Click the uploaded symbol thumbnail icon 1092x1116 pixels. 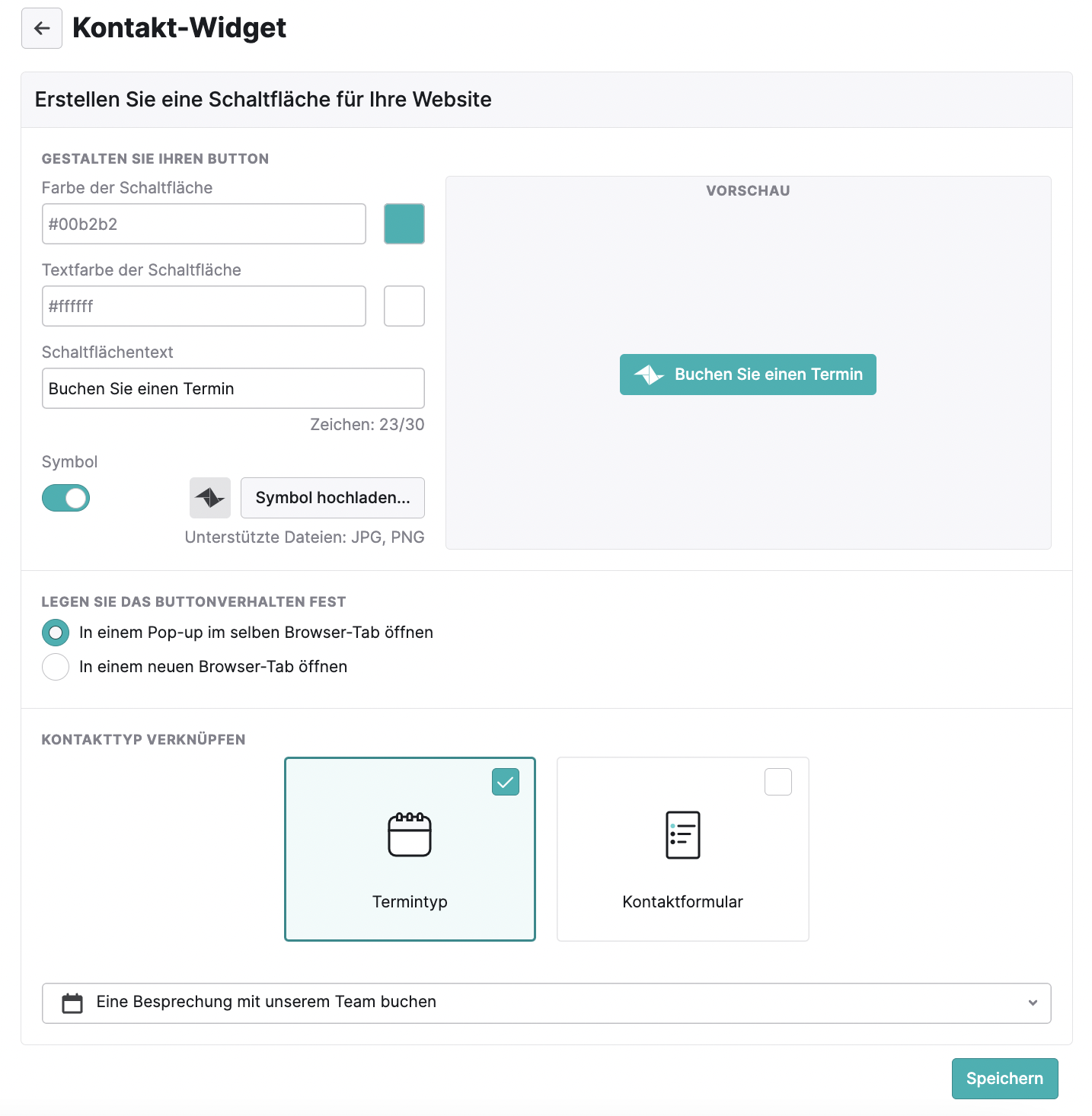tap(210, 498)
